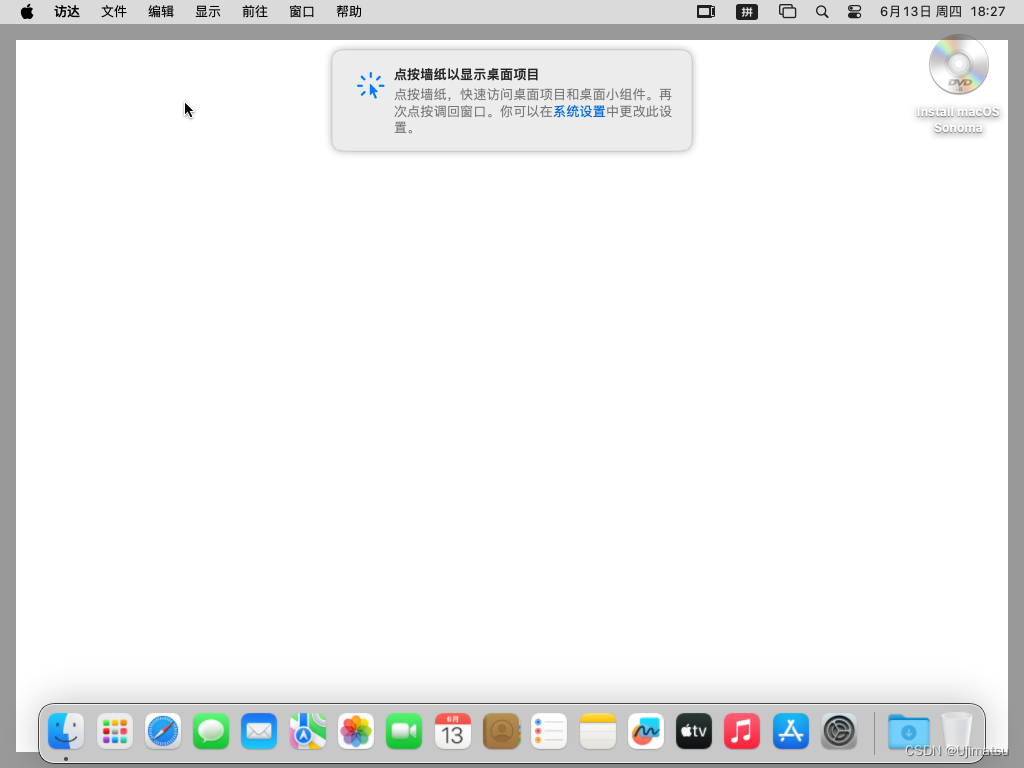
Task: Open Spotlight search magnifier
Action: 822,12
